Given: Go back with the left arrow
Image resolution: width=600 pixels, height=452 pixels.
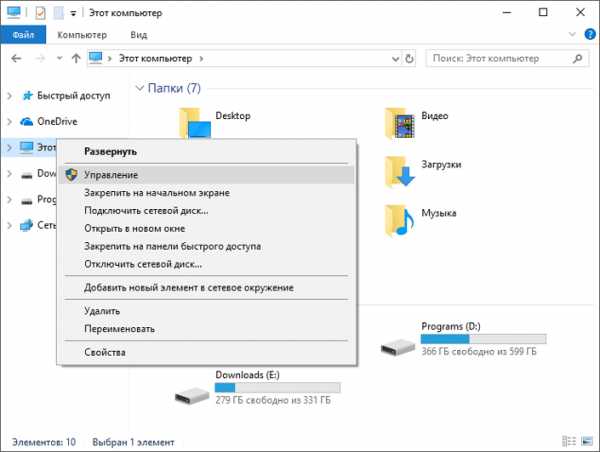Looking at the screenshot, I should pos(16,59).
